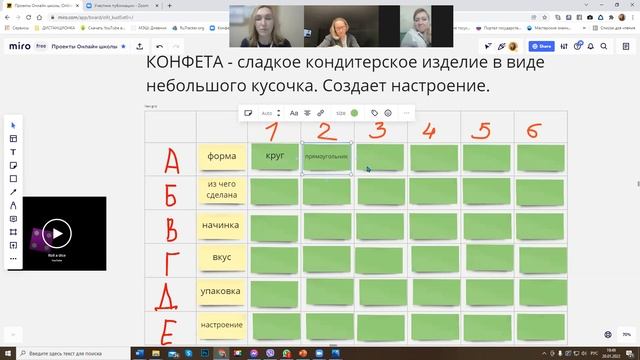Open more options ellipsis in context toolbar
The height and width of the screenshot is (360, 640).
click(x=406, y=113)
